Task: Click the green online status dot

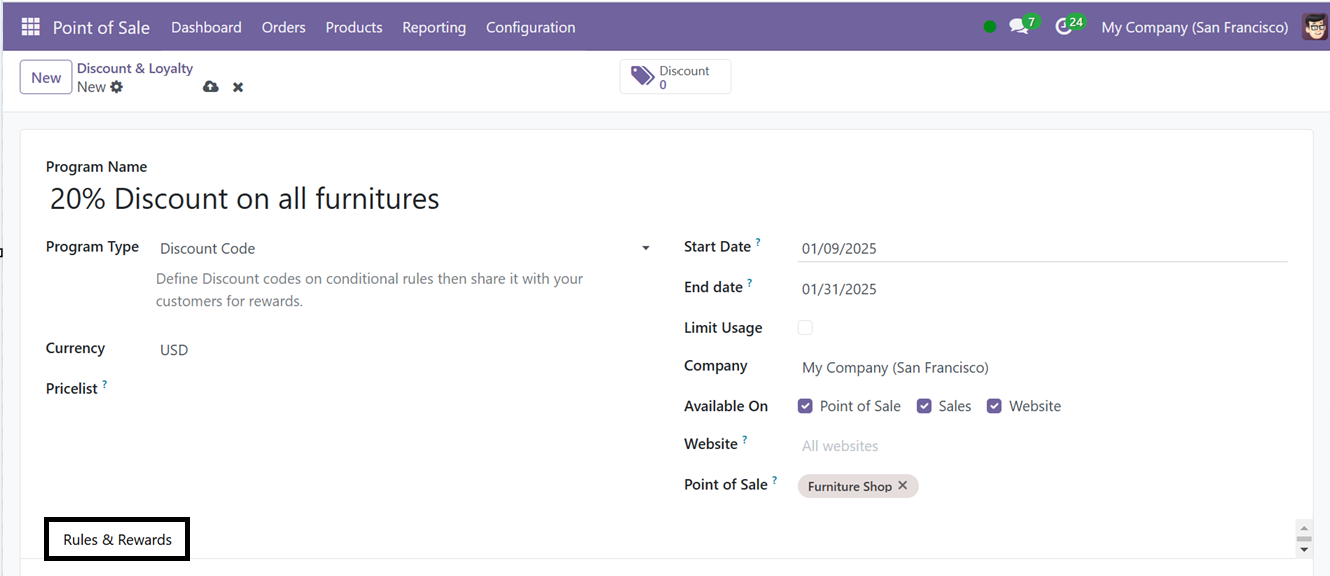Action: tap(990, 27)
